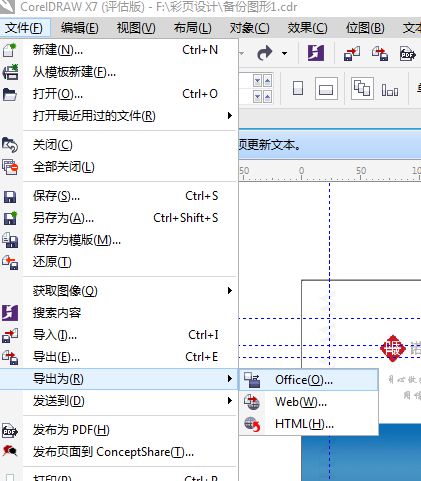Click the Office export icon in submenu
This screenshot has height=481, width=421.
click(252, 380)
